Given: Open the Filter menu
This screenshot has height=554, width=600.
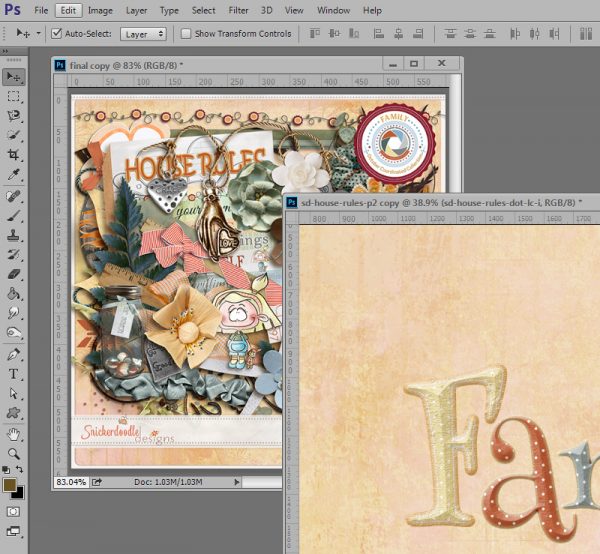Looking at the screenshot, I should point(238,10).
